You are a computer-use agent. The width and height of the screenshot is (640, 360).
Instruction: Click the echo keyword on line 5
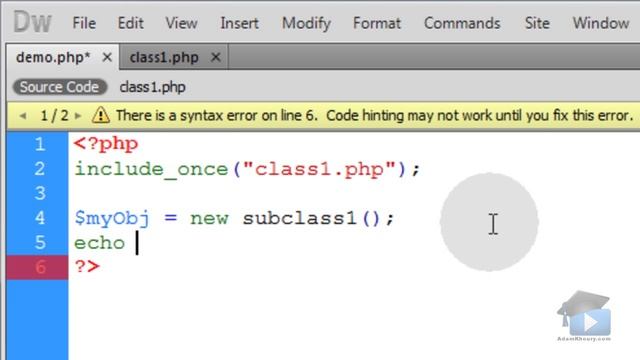99,243
